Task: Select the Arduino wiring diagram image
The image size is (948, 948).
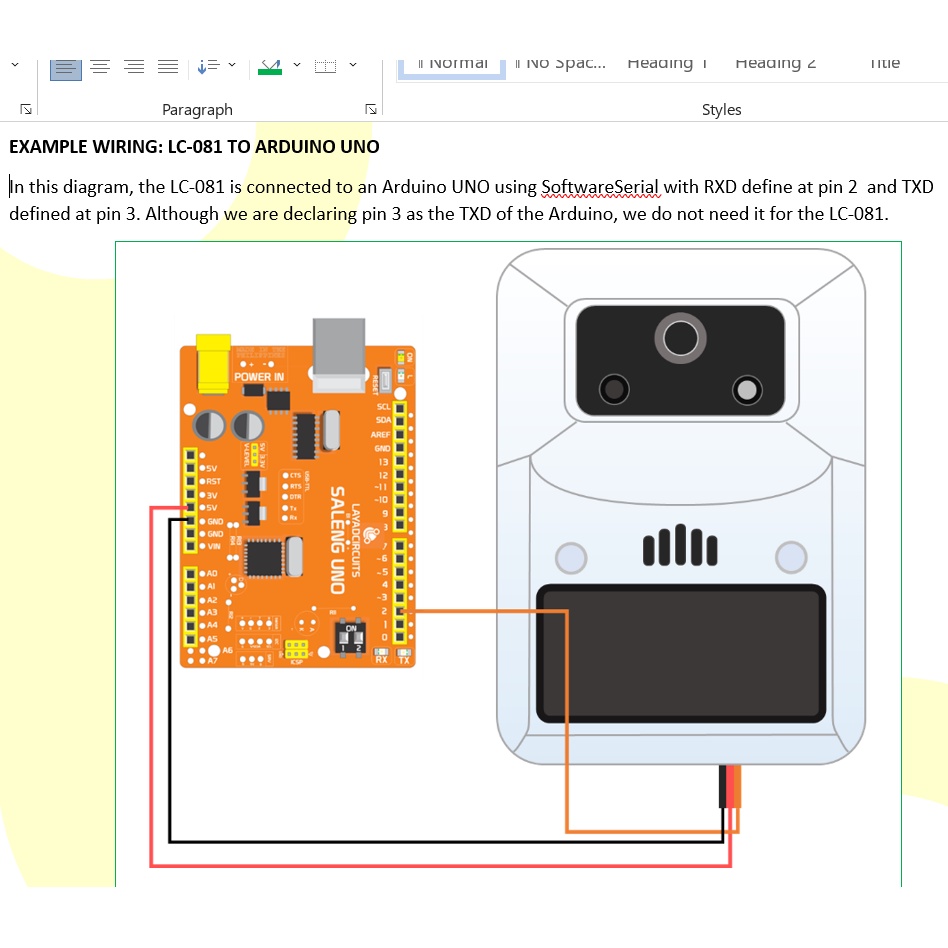Action: pos(508,560)
